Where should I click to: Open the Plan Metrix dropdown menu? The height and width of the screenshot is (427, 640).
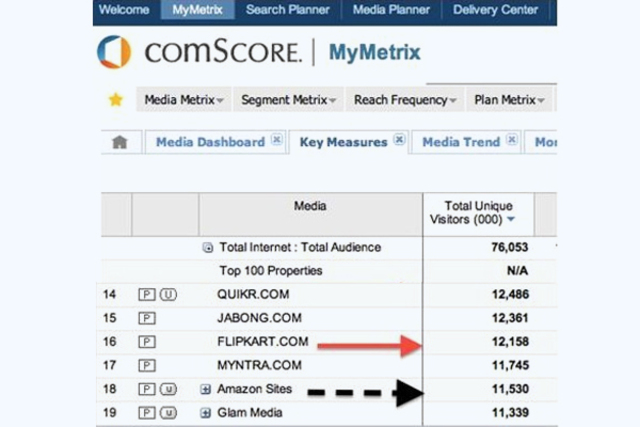(509, 100)
